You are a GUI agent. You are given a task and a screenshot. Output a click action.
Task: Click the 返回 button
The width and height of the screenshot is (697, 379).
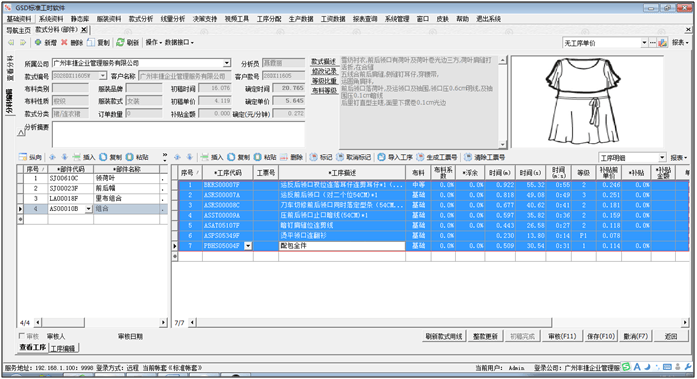(671, 336)
